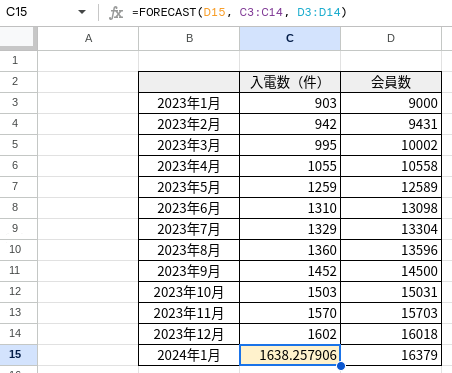Screen dimensions: 452x373
Task: Click the 会員数 header cell
Action: point(391,82)
